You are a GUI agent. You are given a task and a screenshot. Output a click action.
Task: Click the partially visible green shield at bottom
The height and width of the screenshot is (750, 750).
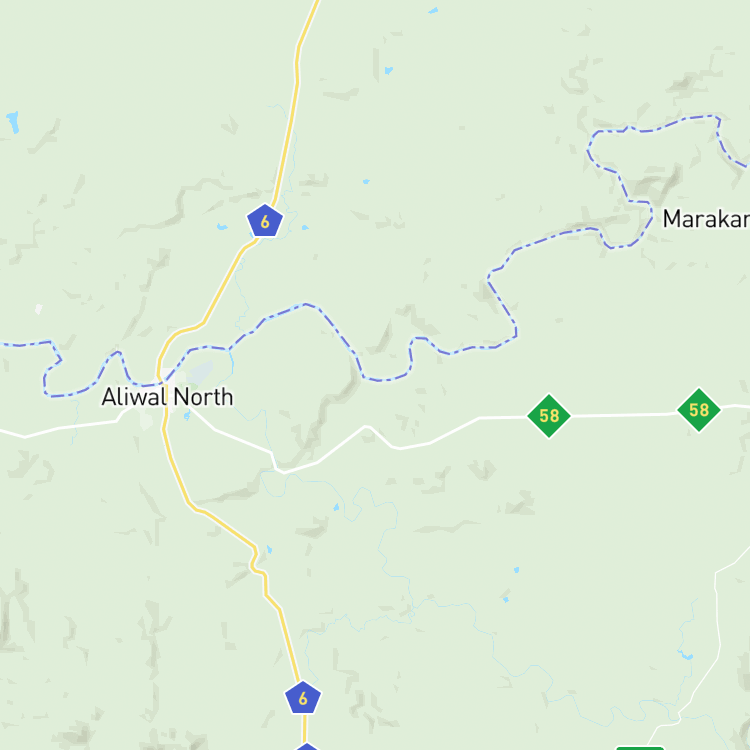640,748
